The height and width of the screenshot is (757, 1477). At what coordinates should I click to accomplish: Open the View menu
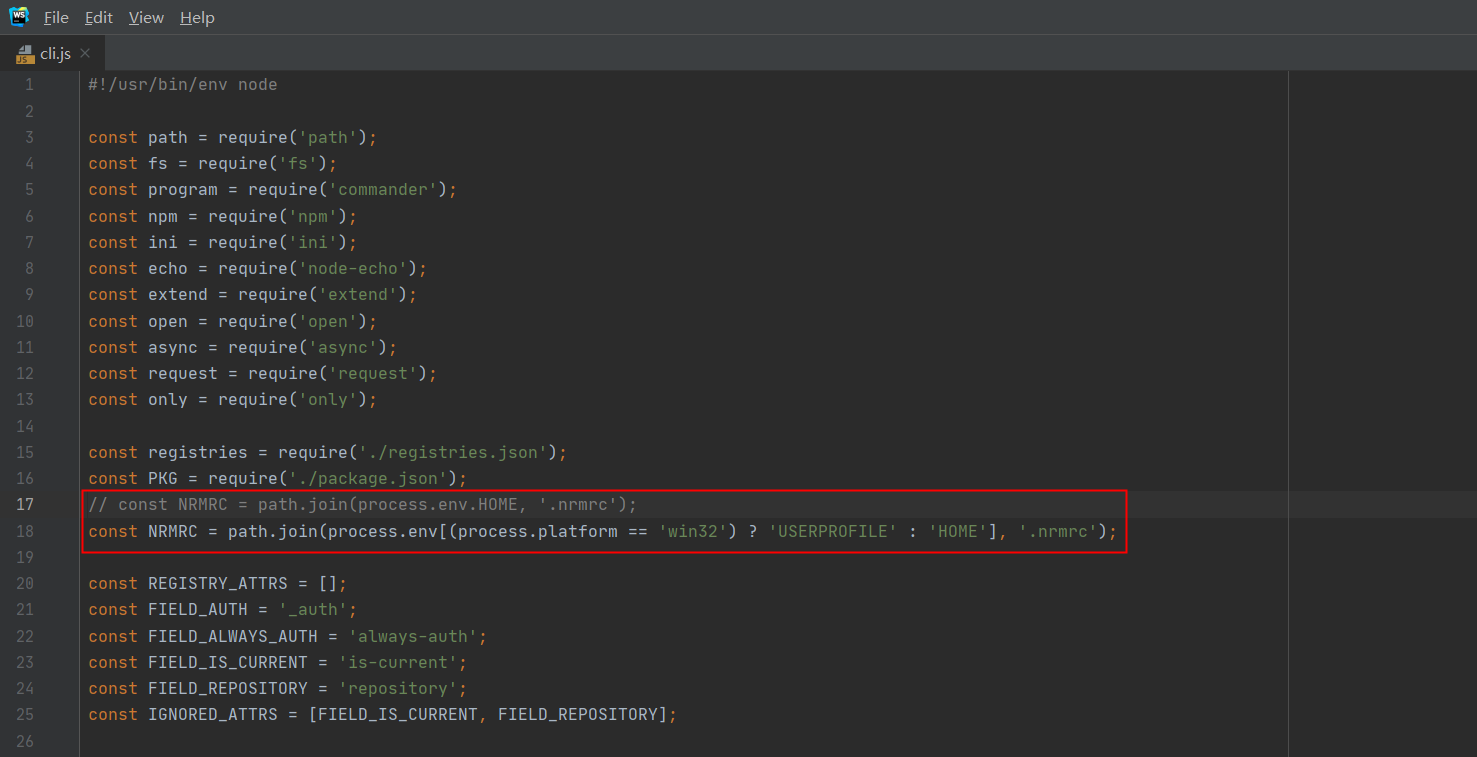pos(146,18)
